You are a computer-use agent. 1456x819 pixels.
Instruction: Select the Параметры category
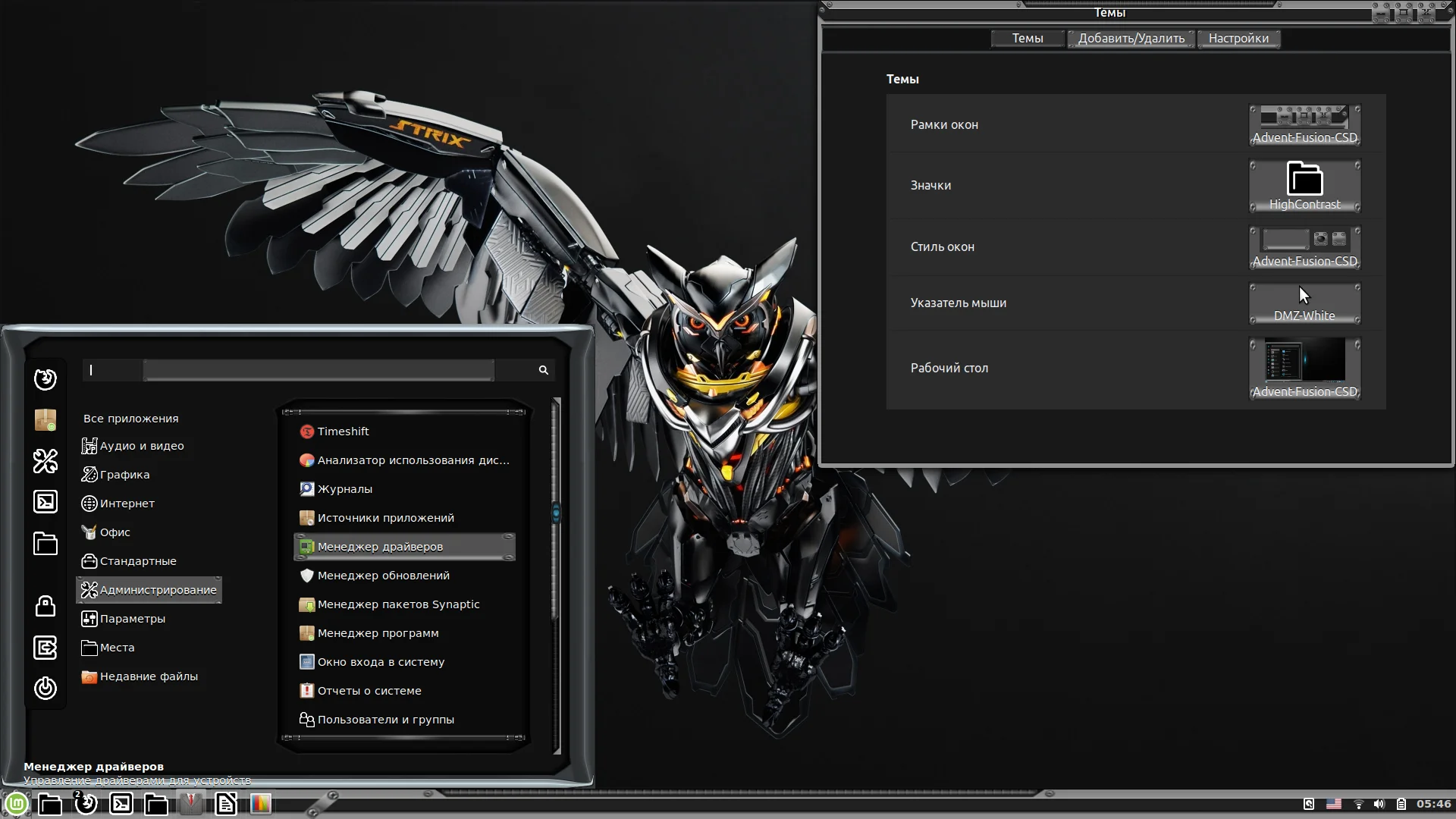133,619
